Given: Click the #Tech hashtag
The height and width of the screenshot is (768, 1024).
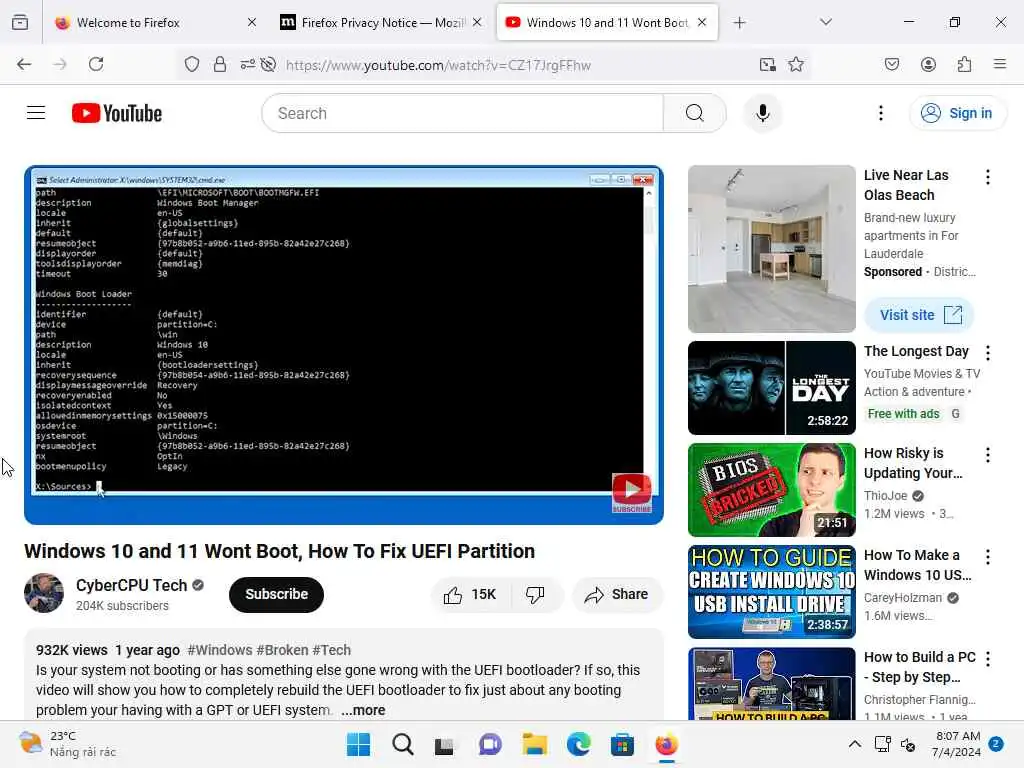Looking at the screenshot, I should 331,650.
